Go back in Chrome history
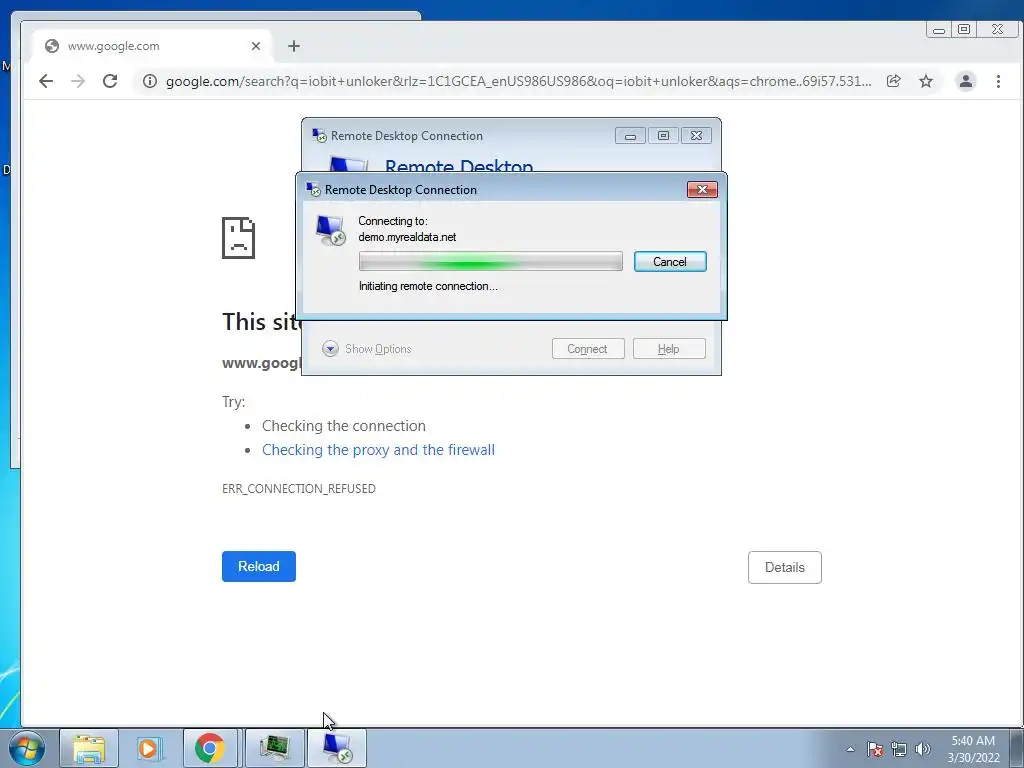1024x768 pixels. [46, 81]
